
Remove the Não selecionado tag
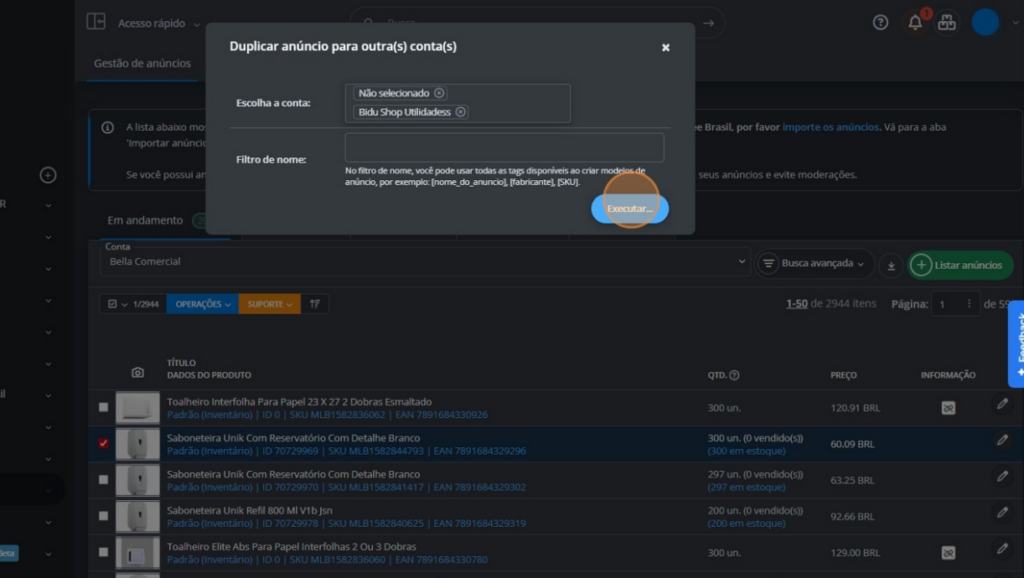pos(439,93)
